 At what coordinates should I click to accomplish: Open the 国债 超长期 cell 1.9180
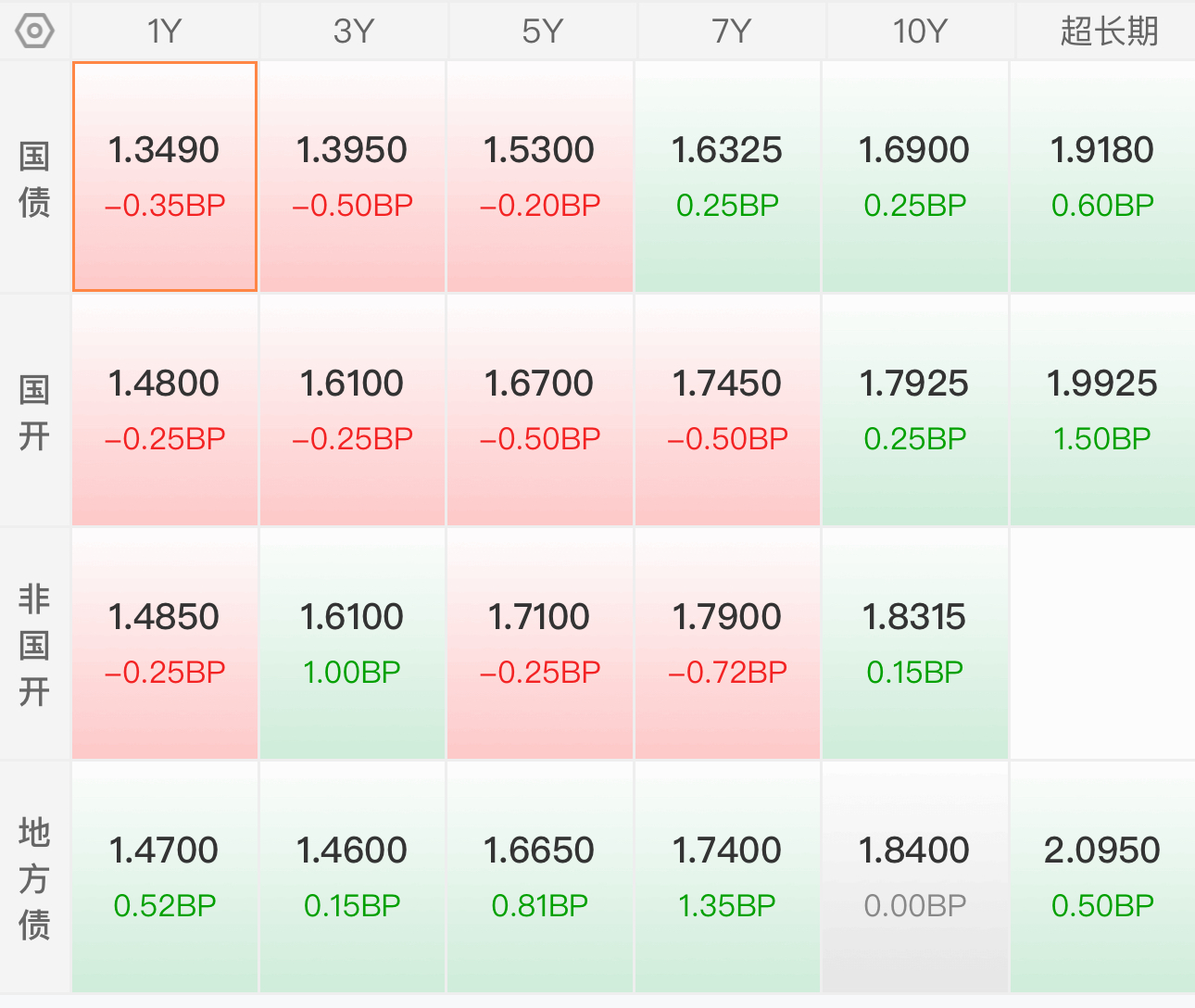click(1102, 177)
